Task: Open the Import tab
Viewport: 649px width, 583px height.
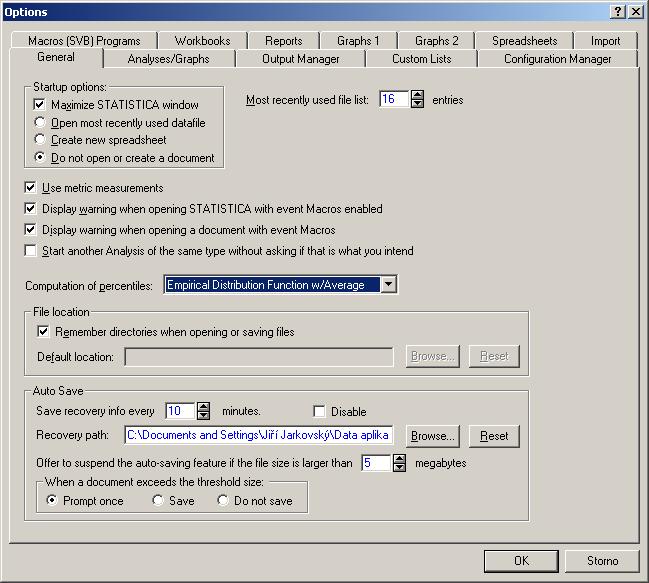Action: [605, 41]
